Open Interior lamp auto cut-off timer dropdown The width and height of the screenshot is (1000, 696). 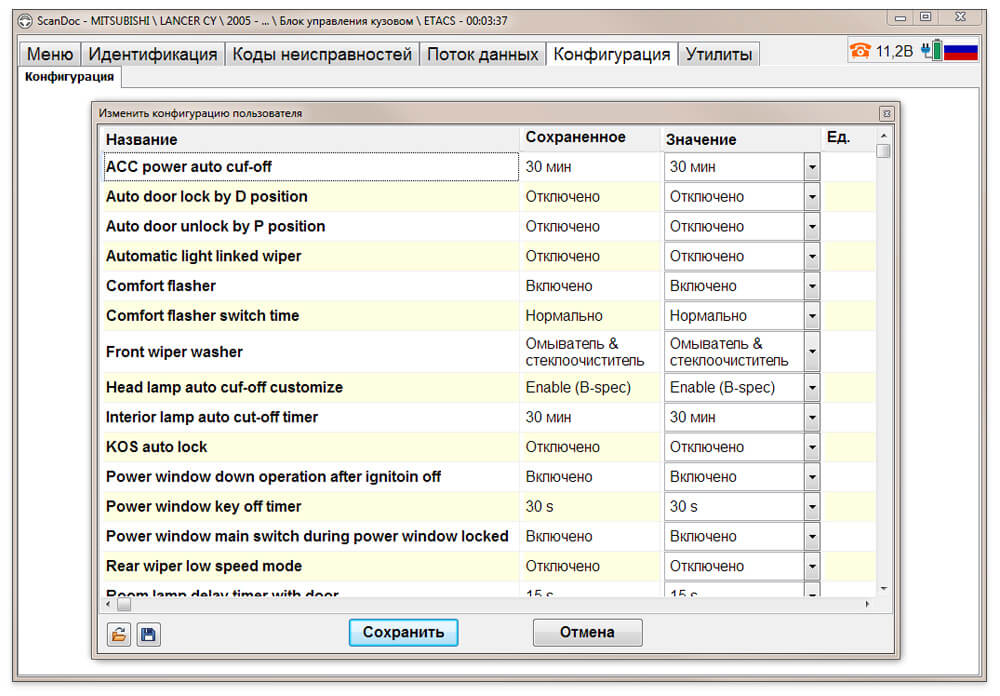[x=812, y=418]
